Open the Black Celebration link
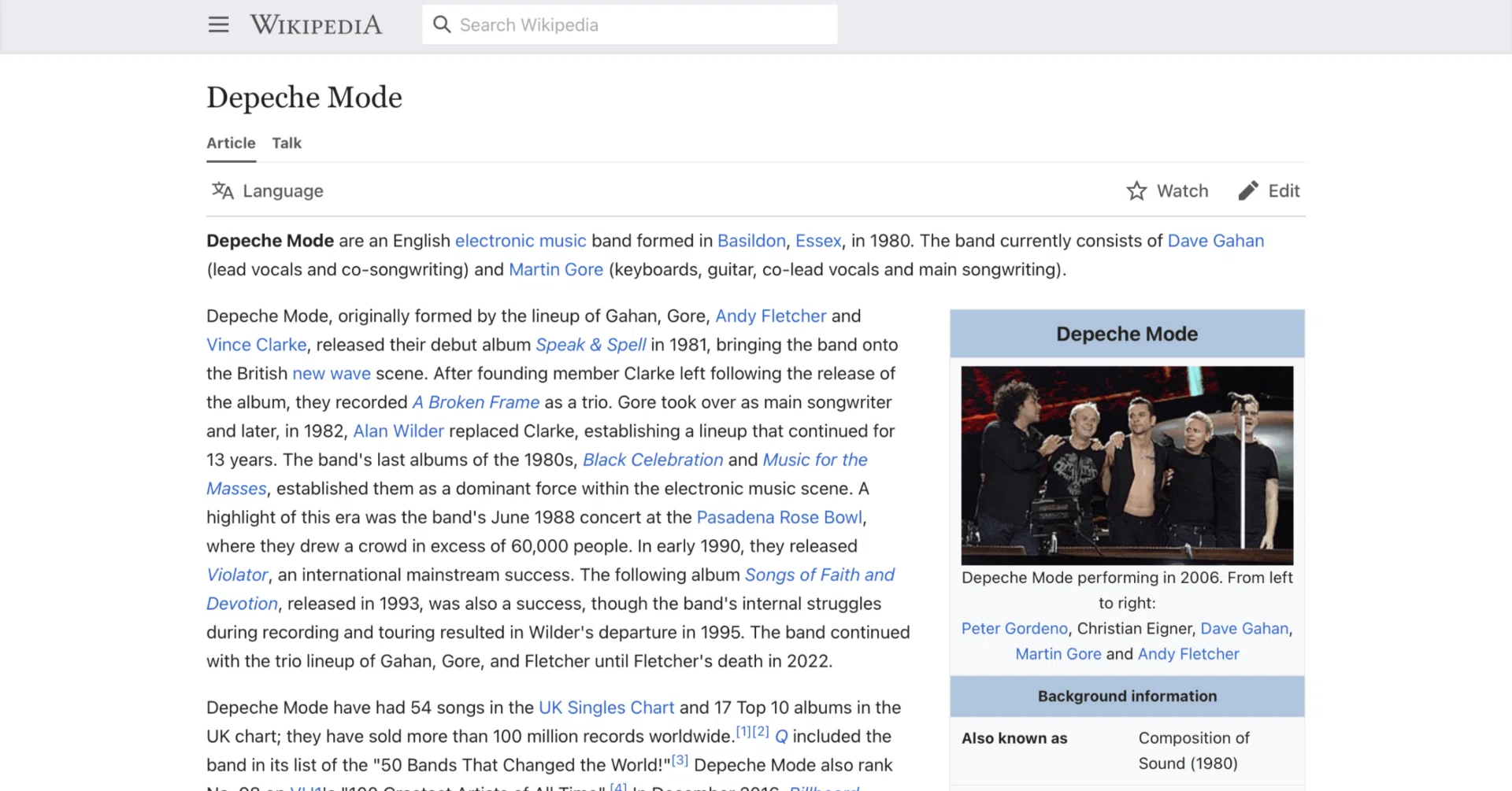This screenshot has width=1512, height=791. pyautogui.click(x=653, y=460)
